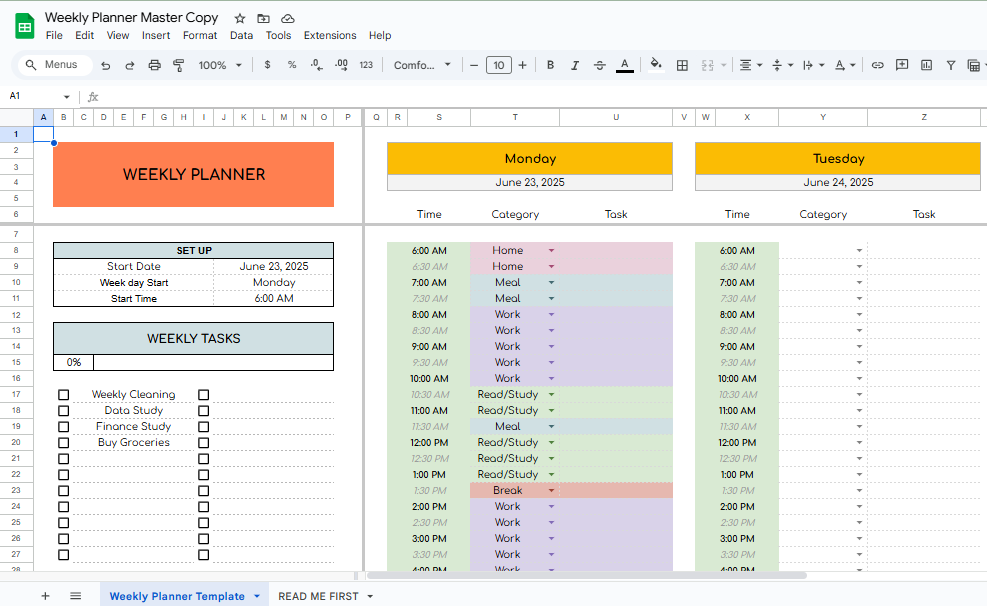Show all sheets list
Screen dimensions: 987x606
tap(76, 596)
